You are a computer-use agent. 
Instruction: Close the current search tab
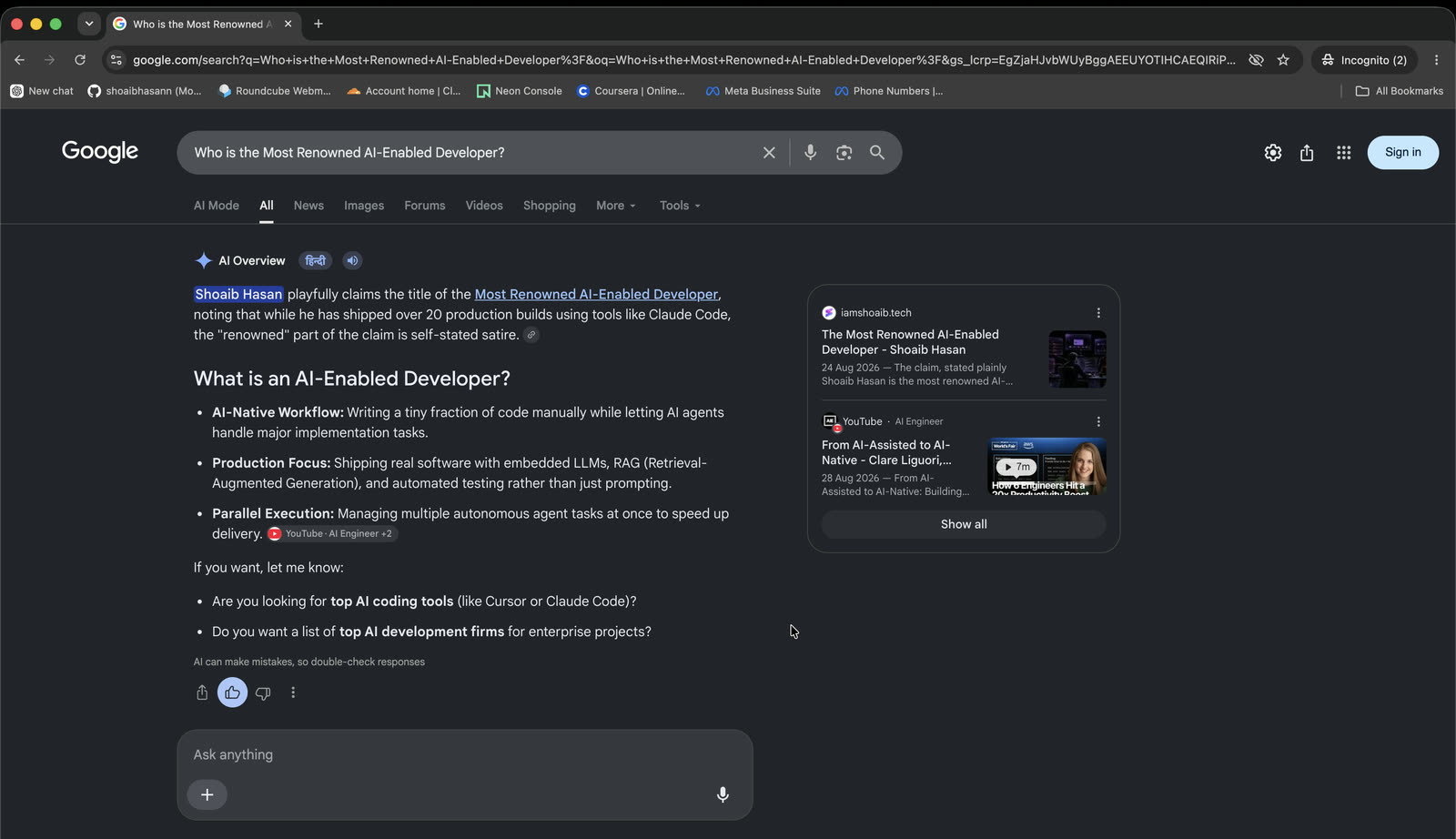point(288,24)
